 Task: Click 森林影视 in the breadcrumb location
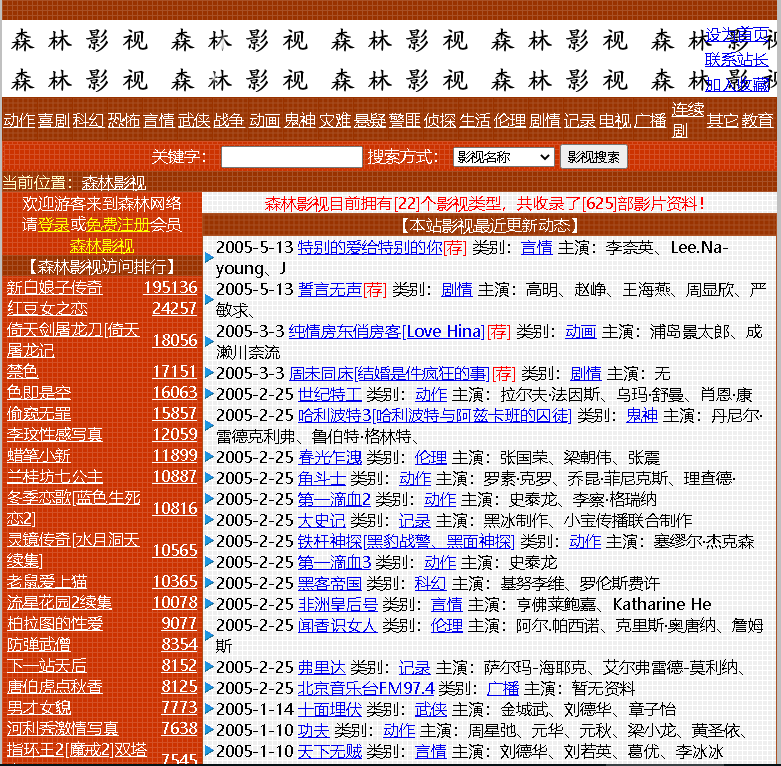point(113,183)
